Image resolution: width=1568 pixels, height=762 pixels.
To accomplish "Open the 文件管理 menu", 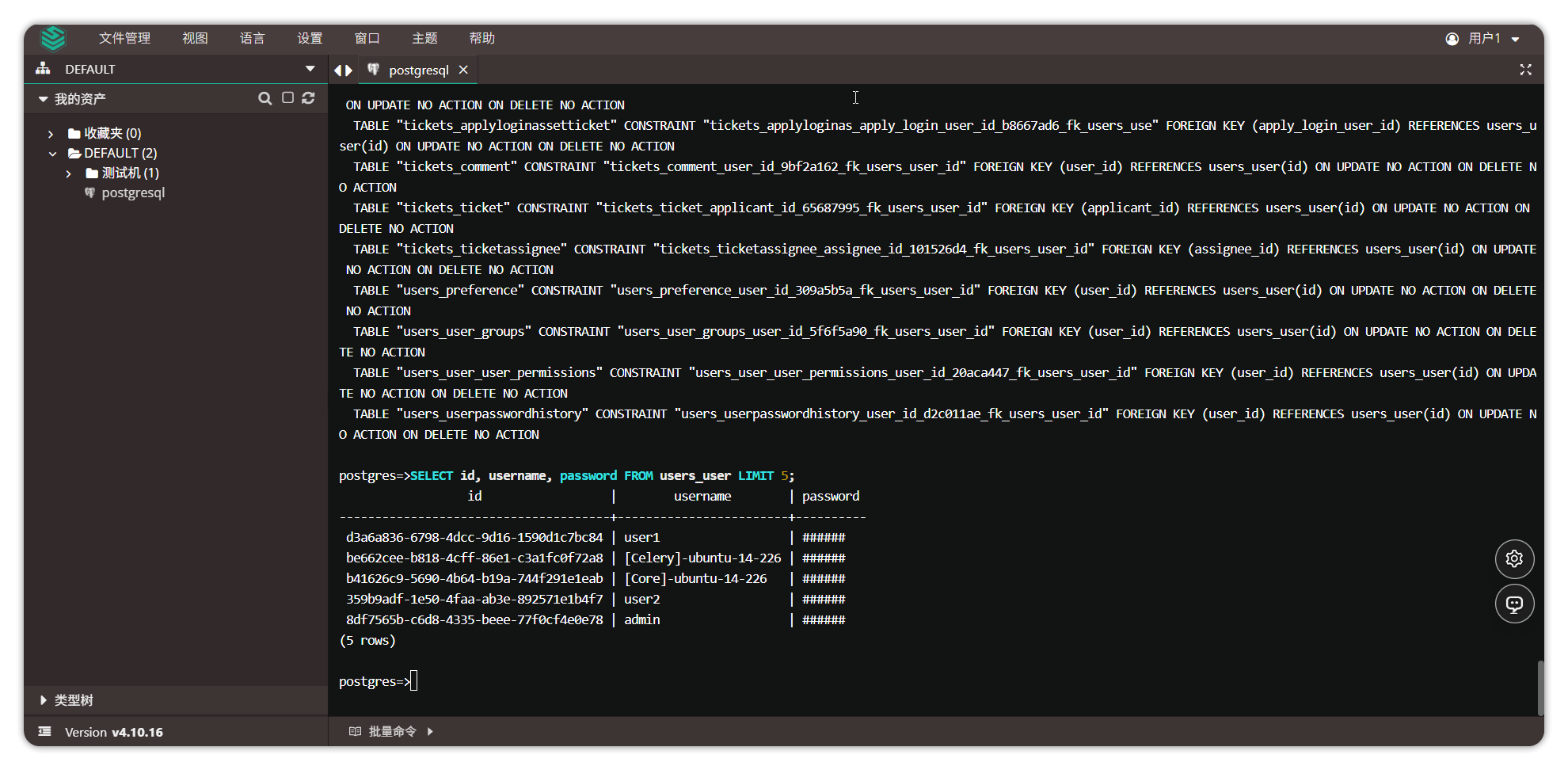I will (124, 38).
